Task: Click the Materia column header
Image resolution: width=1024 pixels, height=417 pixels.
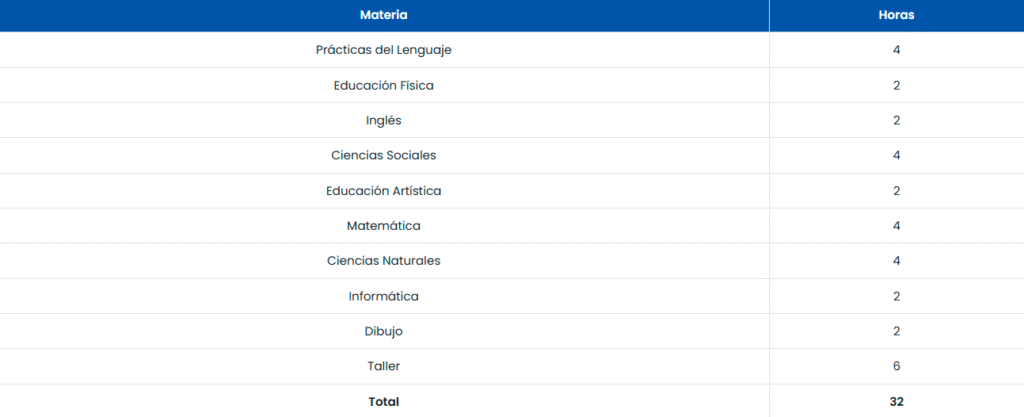Action: (x=384, y=15)
